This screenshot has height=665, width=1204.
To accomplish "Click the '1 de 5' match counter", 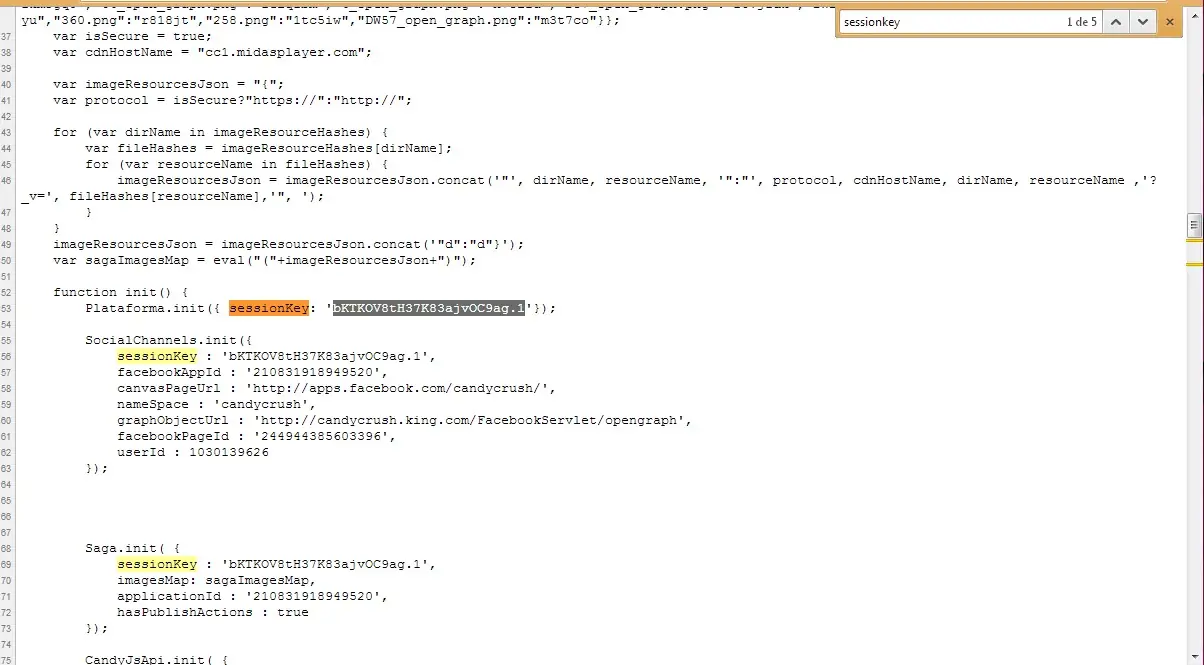I will pyautogui.click(x=1082, y=22).
